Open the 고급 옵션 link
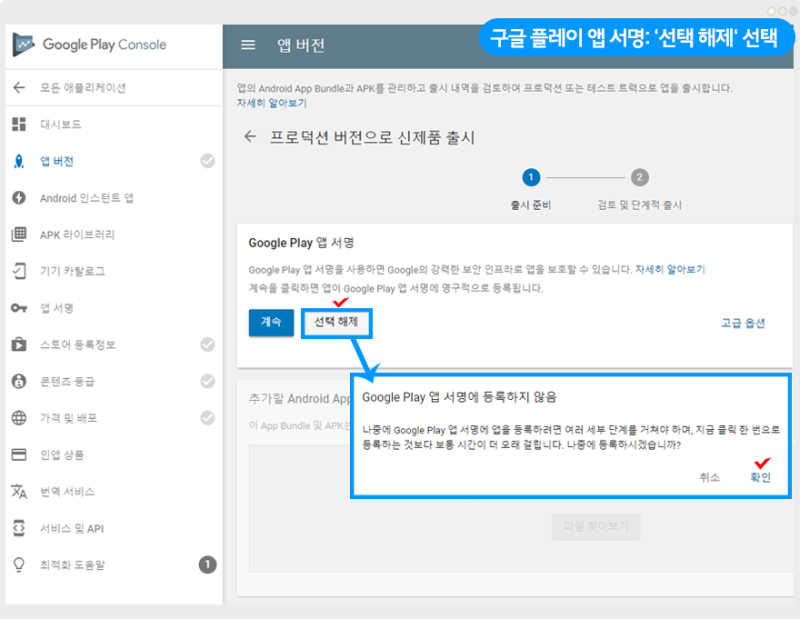Viewport: 800px width, 619px height. (743, 323)
